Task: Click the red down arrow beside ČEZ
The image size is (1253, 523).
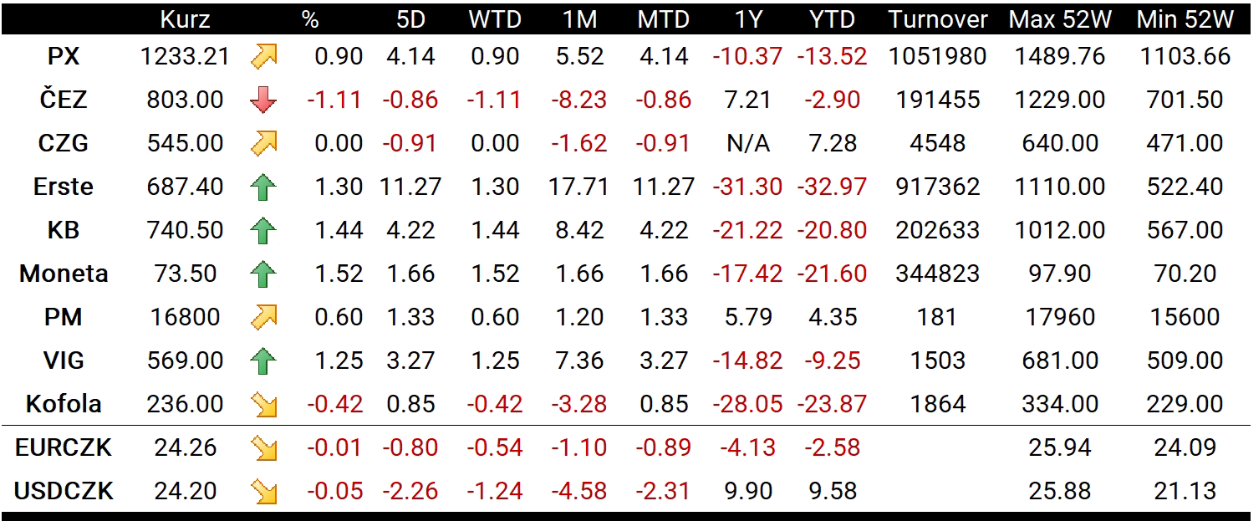Action: [x=264, y=100]
